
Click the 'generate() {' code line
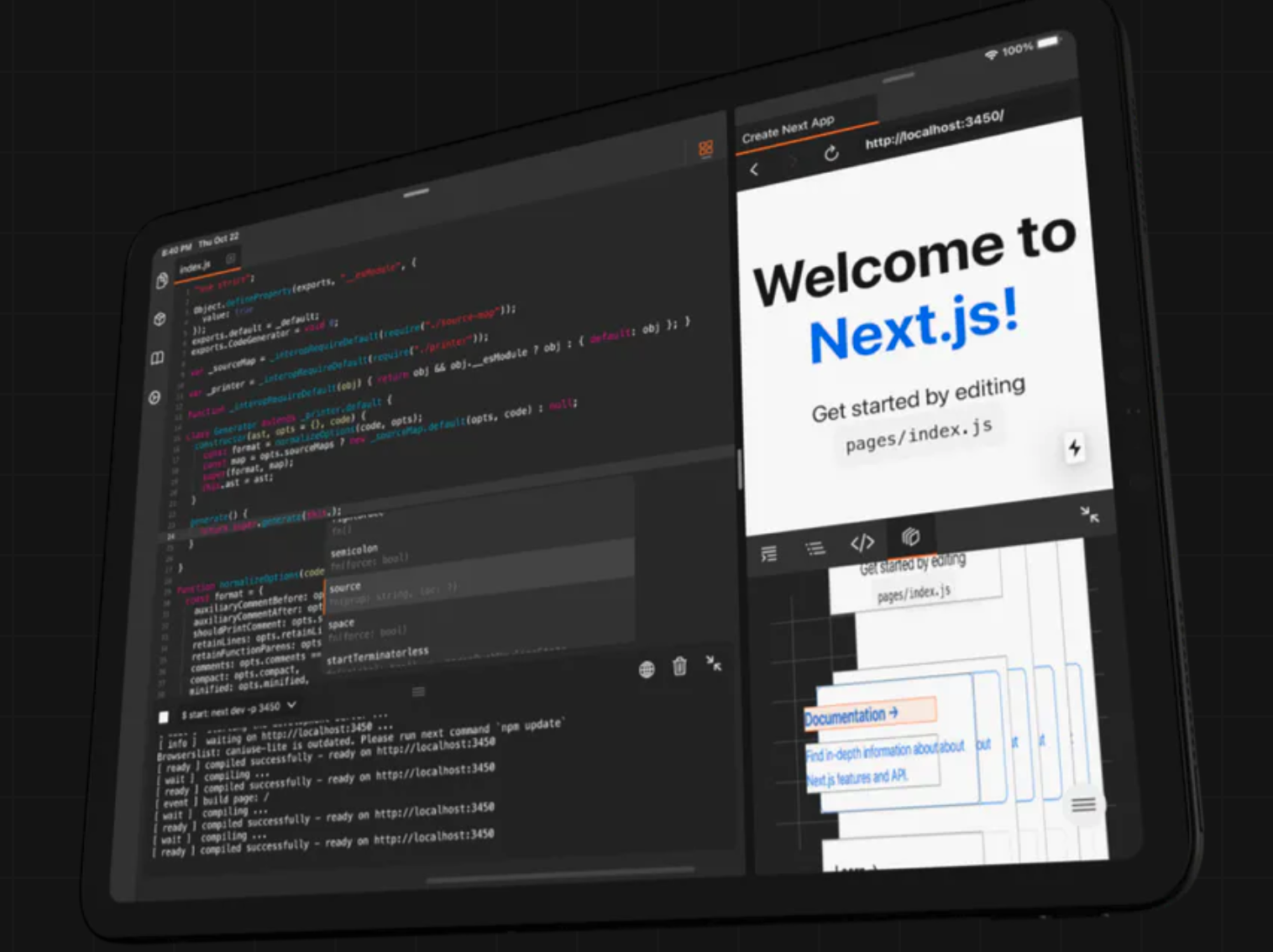tap(218, 517)
